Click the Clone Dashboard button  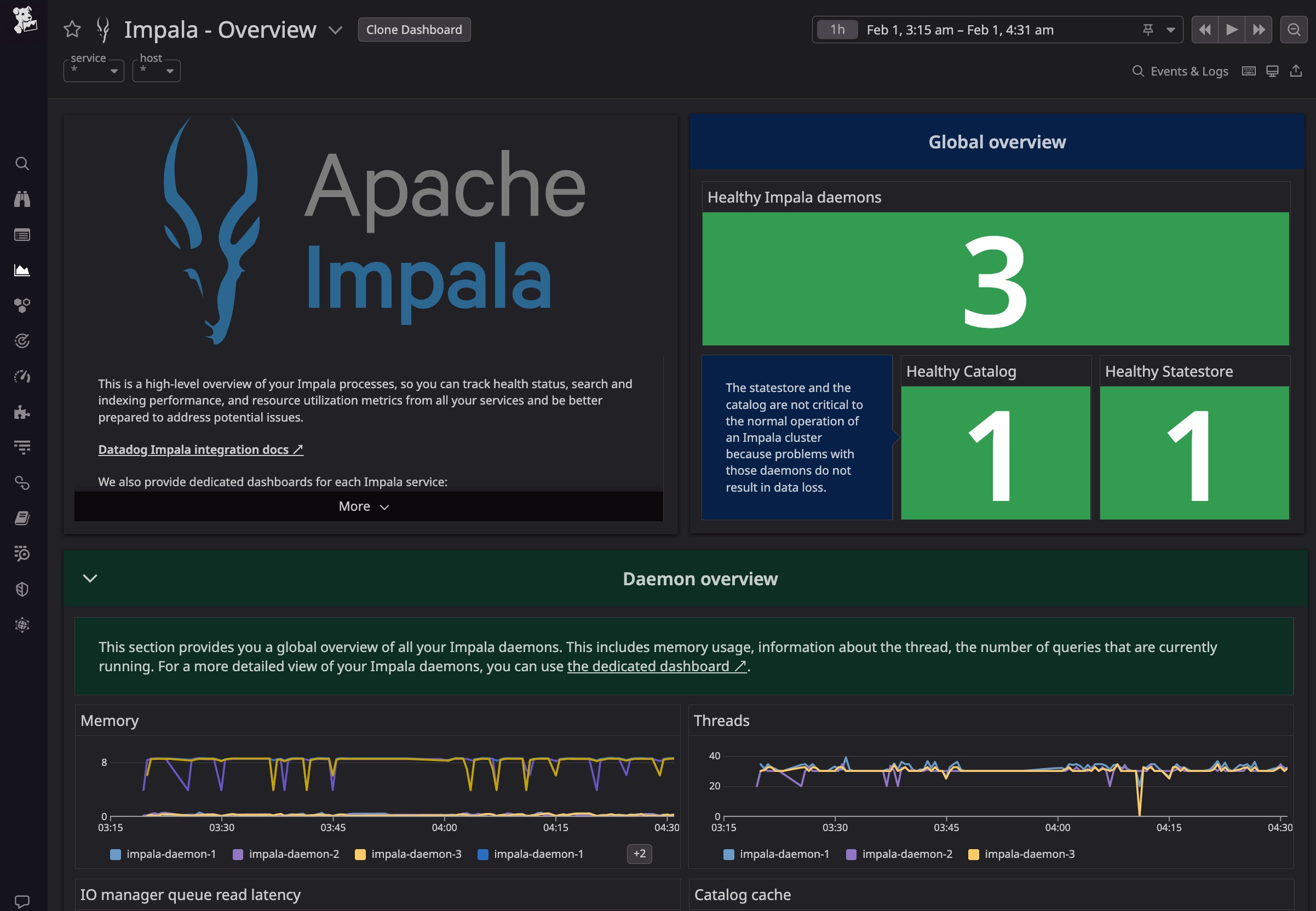click(x=414, y=29)
